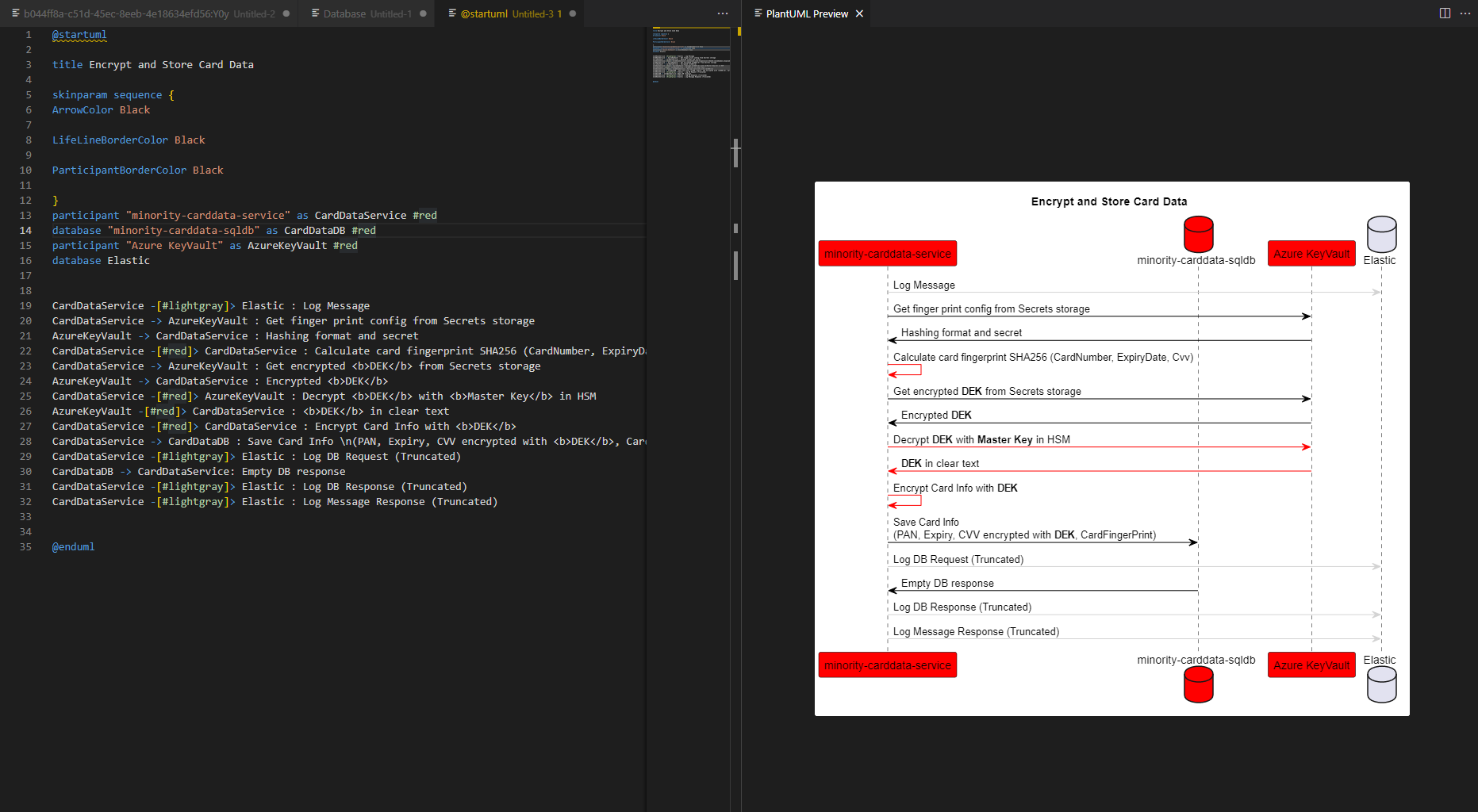Click the @enduml line in the editor

click(x=73, y=547)
